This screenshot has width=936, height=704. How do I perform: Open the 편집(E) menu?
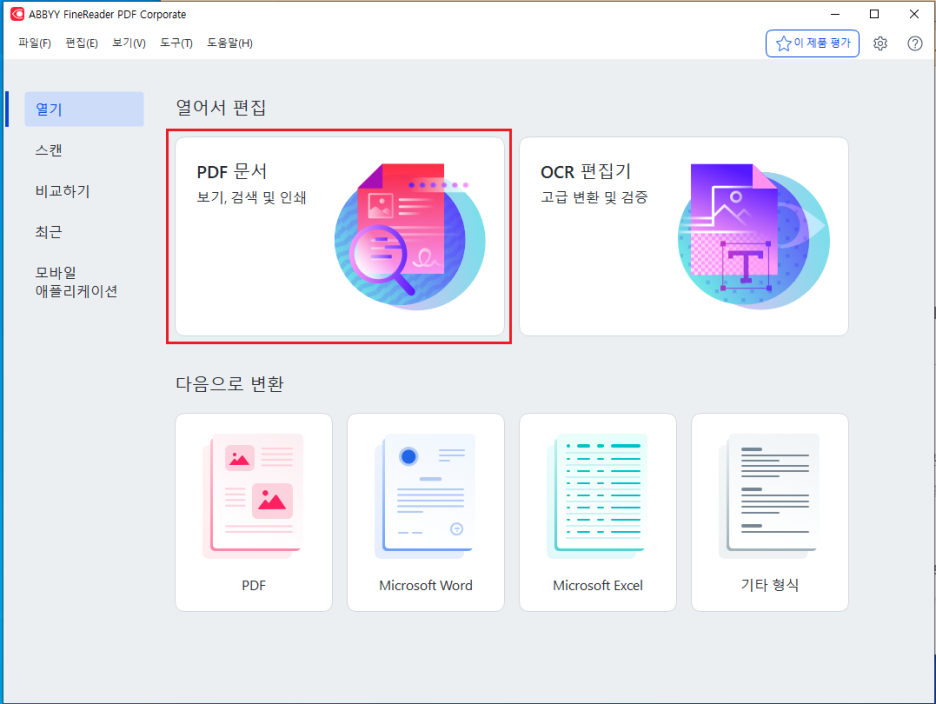pyautogui.click(x=82, y=43)
